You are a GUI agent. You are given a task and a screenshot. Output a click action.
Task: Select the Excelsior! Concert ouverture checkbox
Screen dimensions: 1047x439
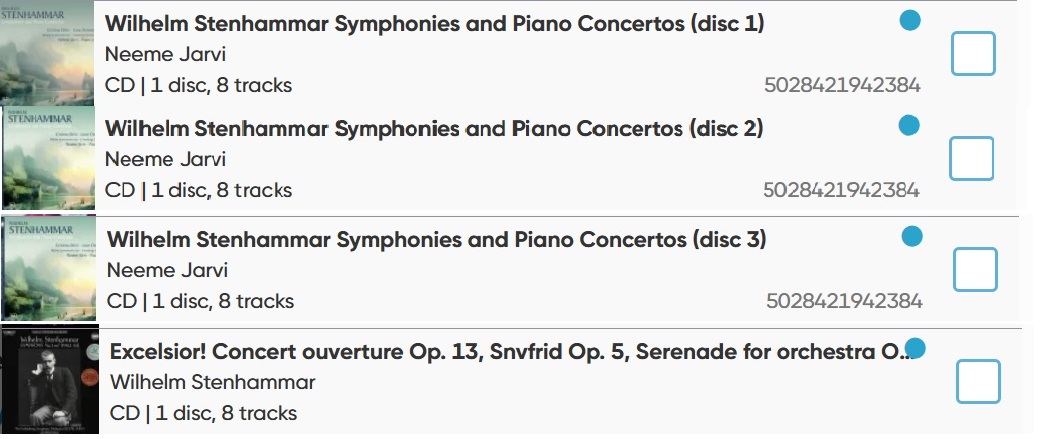click(x=978, y=381)
